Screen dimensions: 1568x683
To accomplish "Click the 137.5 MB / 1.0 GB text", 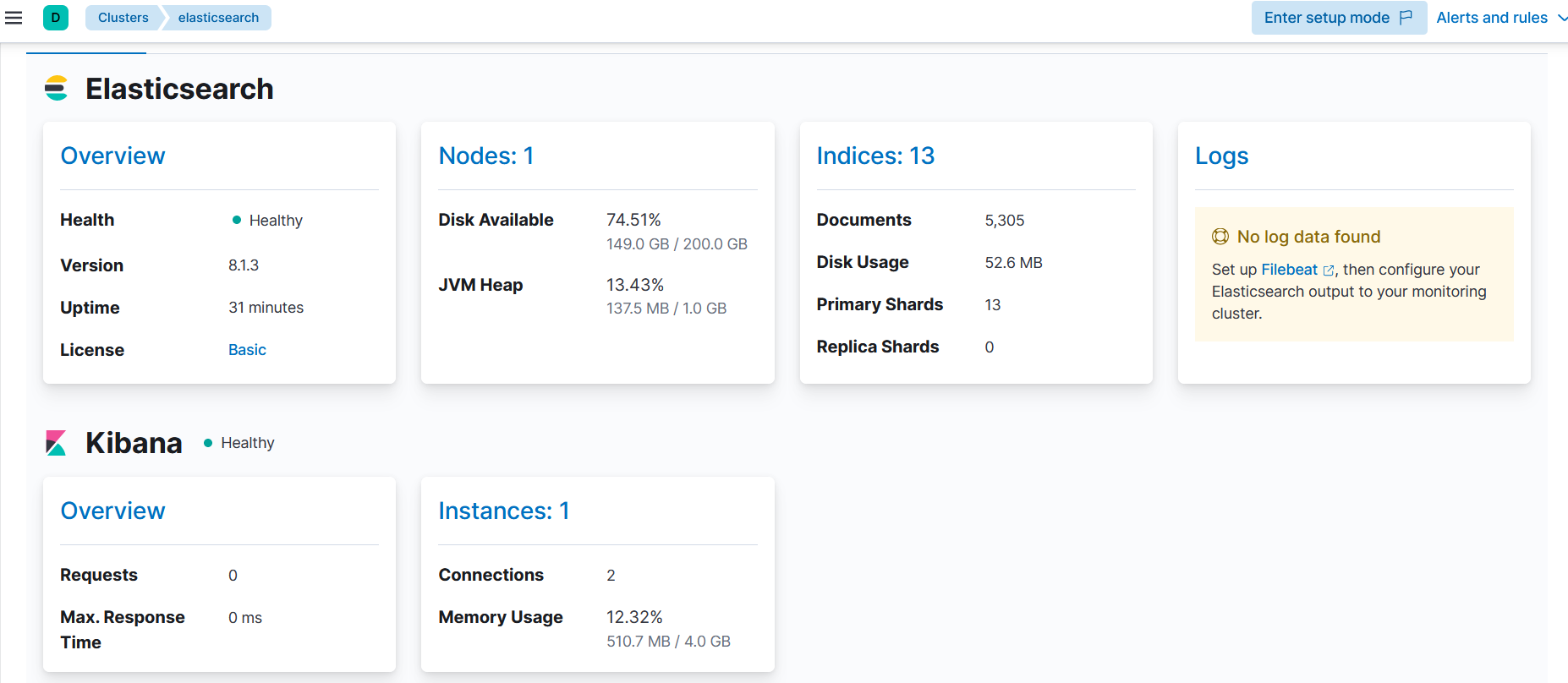I will (x=666, y=309).
